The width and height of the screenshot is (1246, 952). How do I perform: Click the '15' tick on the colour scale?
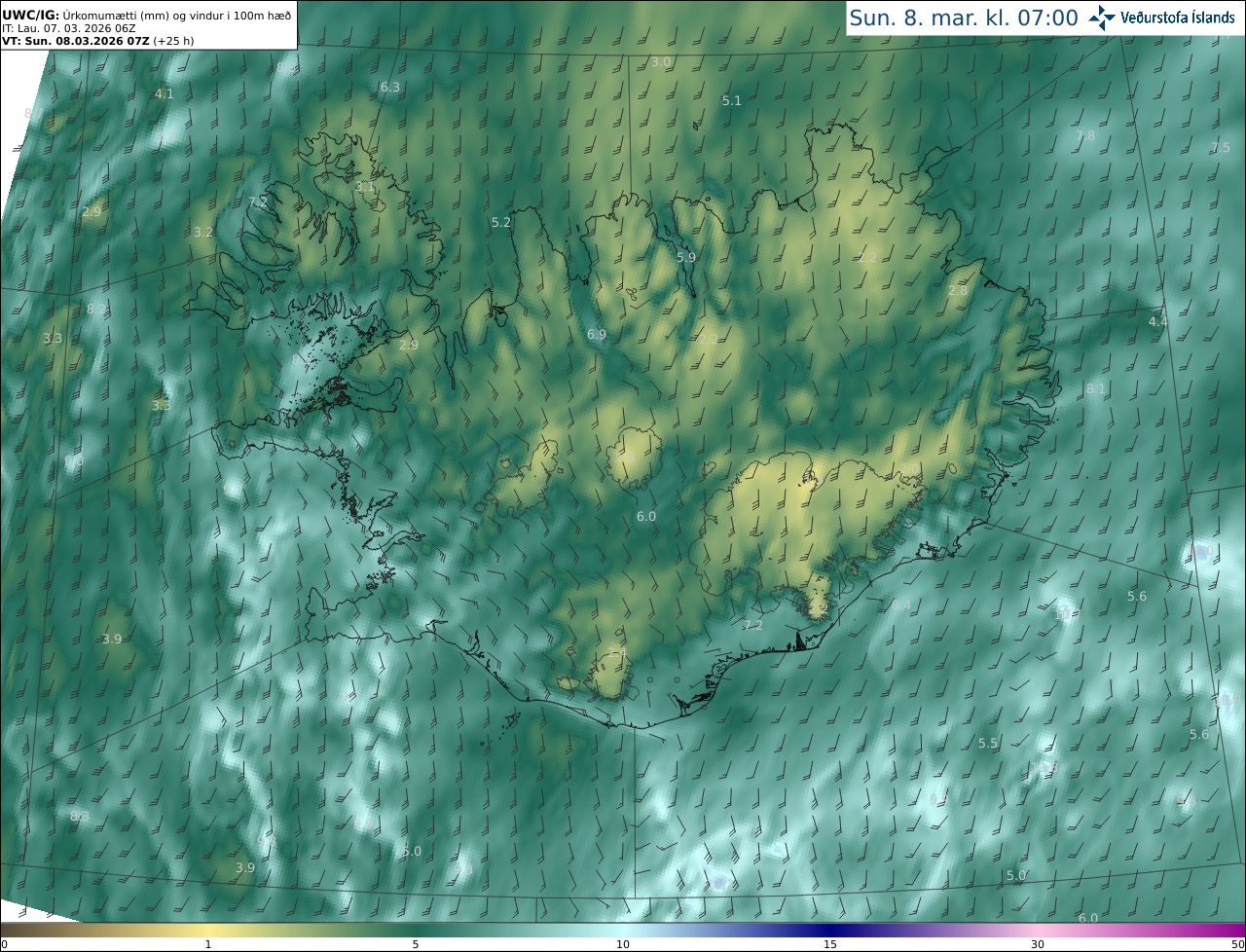(830, 944)
